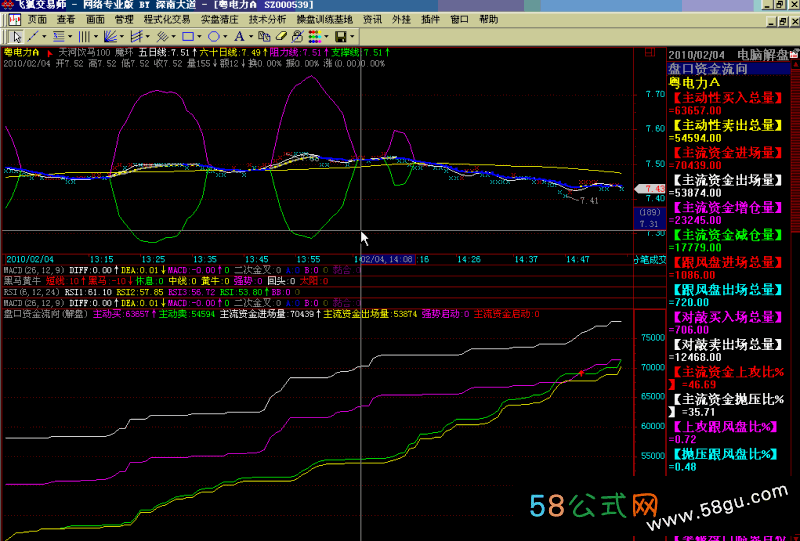This screenshot has width=800, height=541.
Task: Select the arrow pointer tool
Action: [x=16, y=37]
